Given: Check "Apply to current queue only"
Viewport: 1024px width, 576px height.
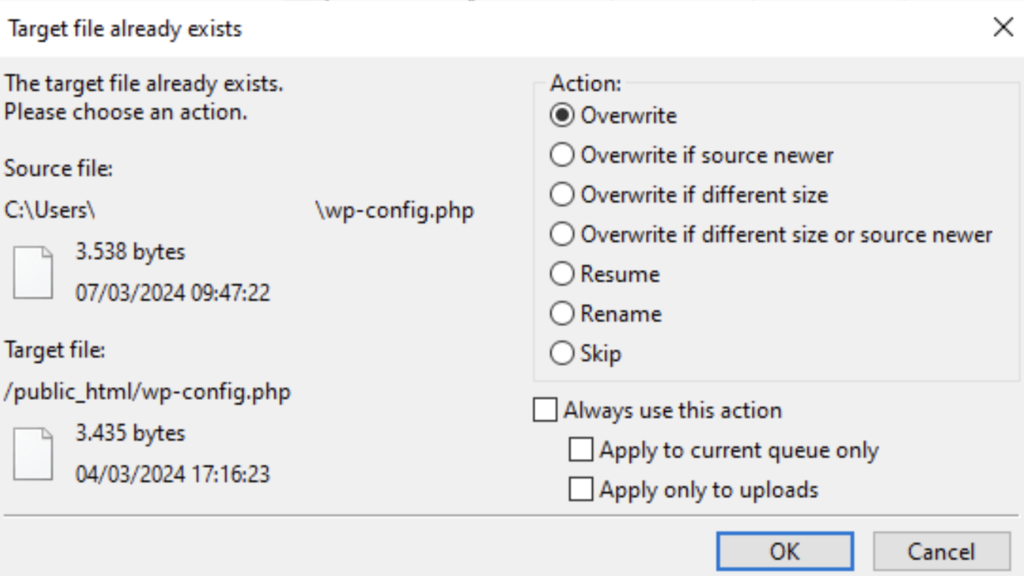Looking at the screenshot, I should 581,449.
